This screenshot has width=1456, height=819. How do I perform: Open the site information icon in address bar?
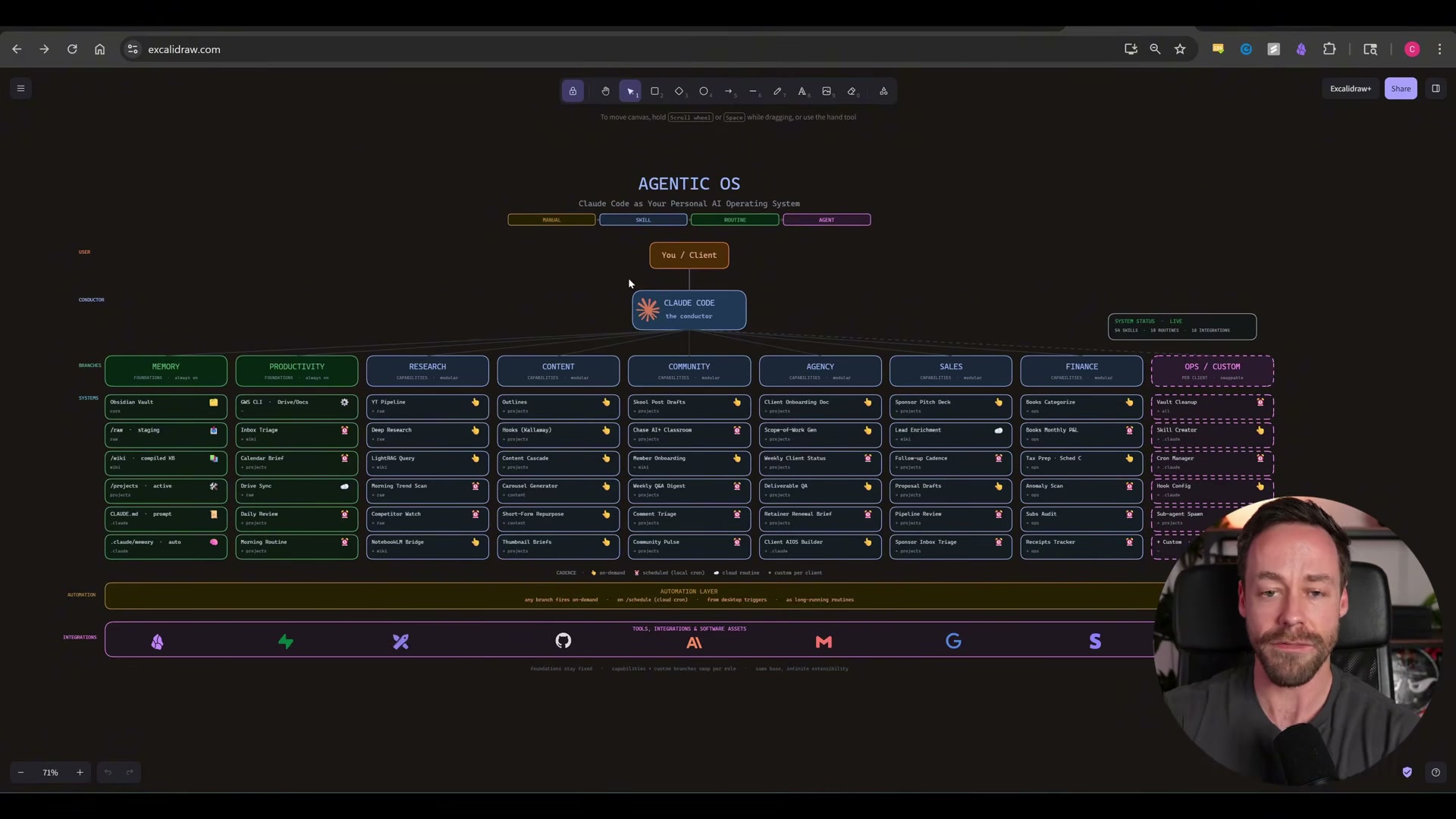tap(132, 49)
